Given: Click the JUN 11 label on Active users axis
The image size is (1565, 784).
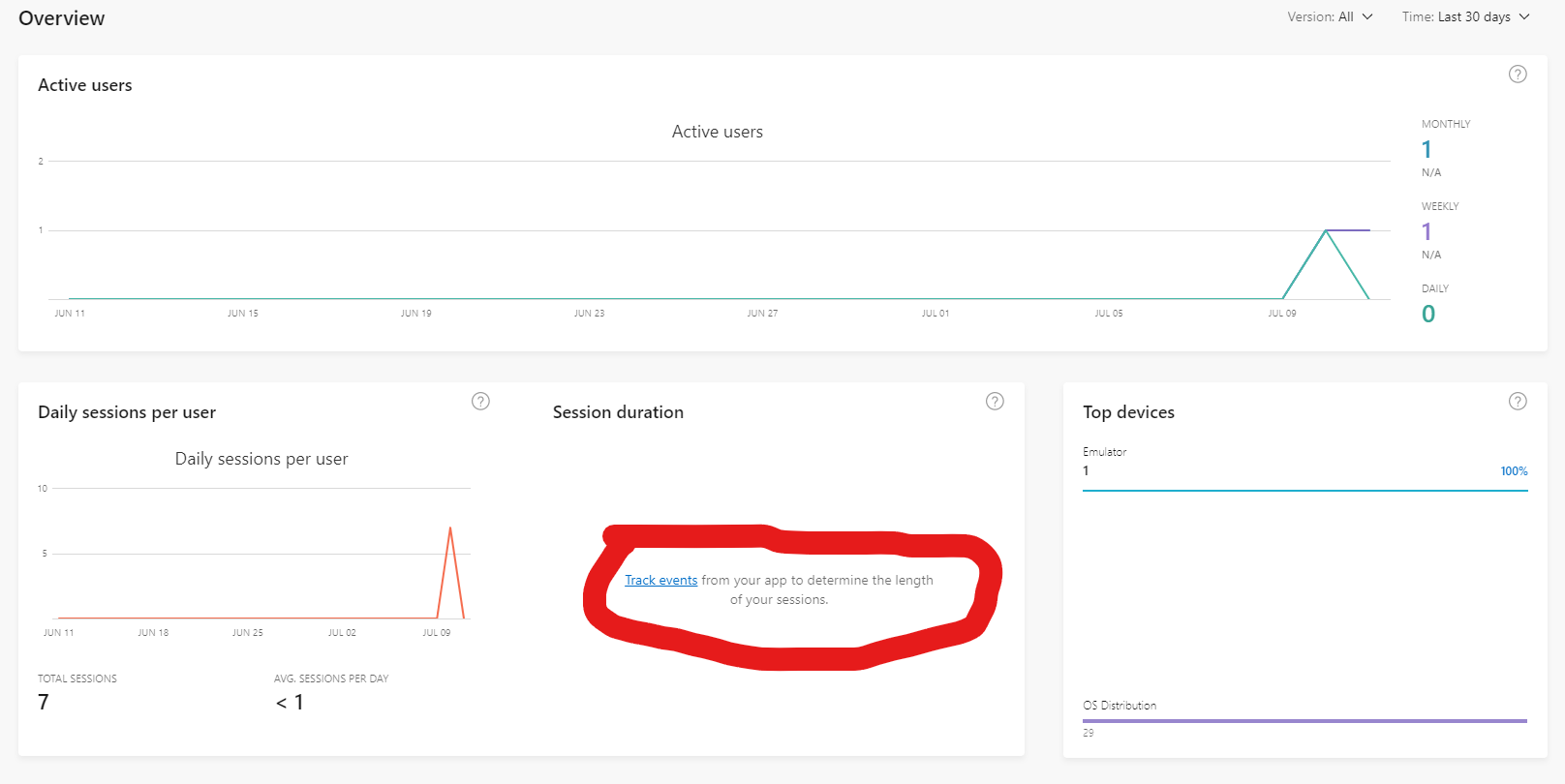Looking at the screenshot, I should [70, 314].
